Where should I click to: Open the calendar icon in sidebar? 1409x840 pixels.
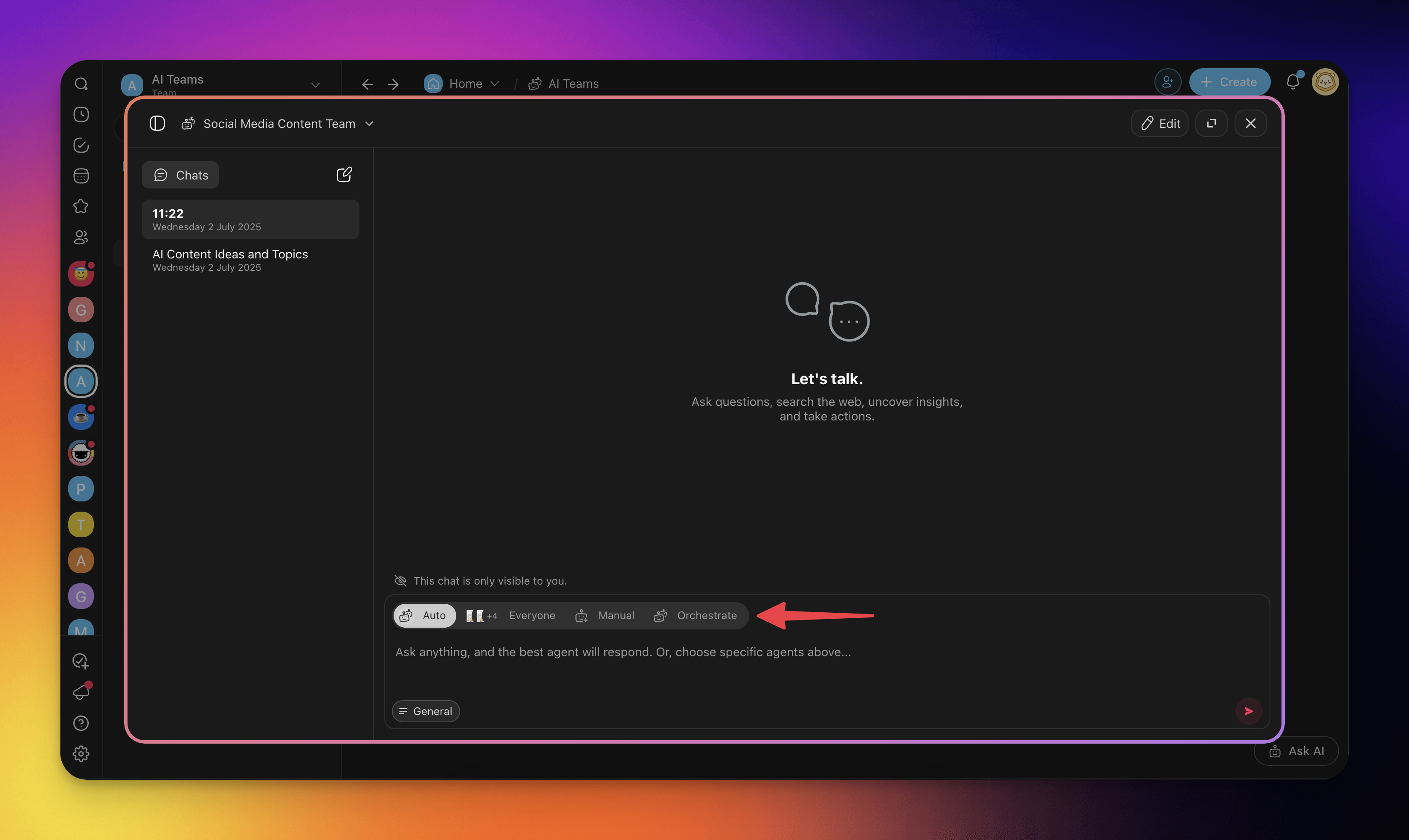coord(81,176)
